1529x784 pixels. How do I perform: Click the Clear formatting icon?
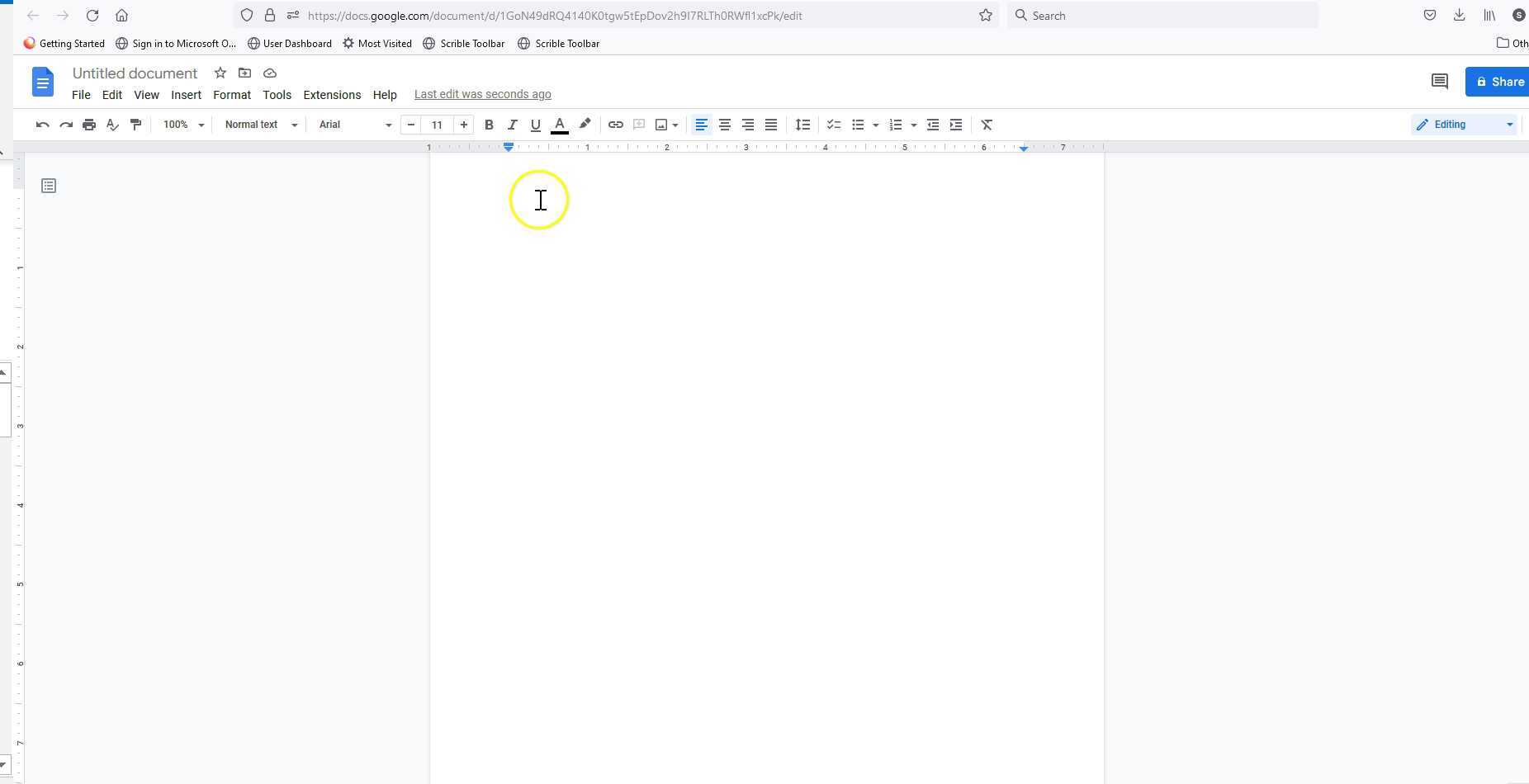(x=987, y=125)
